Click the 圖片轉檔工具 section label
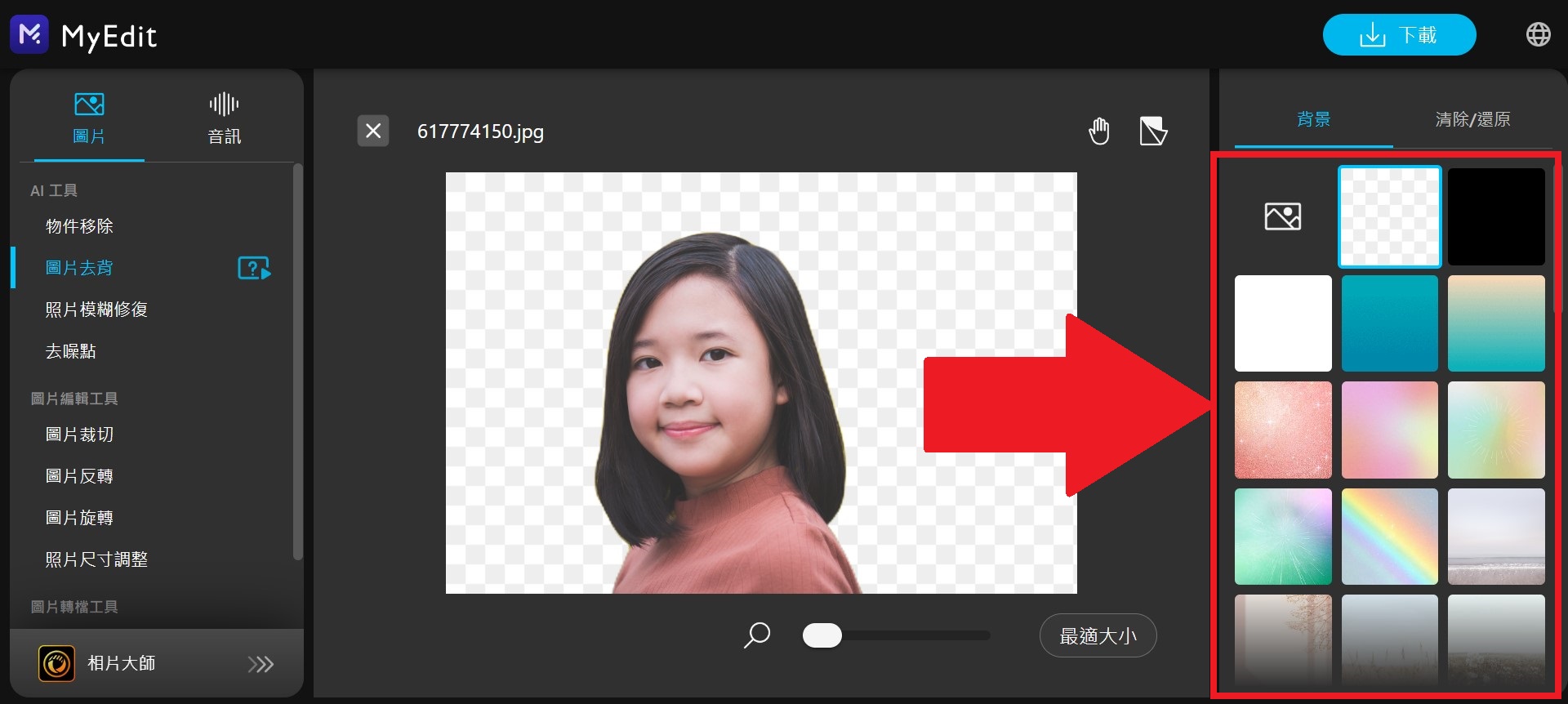This screenshot has height=704, width=1568. click(x=74, y=607)
